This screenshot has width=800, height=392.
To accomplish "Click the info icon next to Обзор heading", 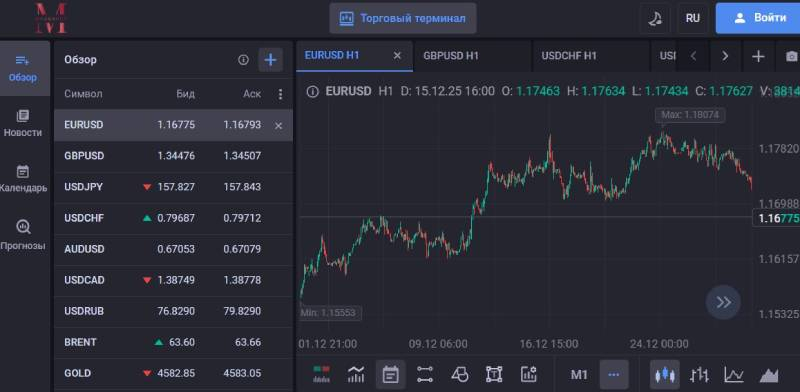I will (243, 60).
